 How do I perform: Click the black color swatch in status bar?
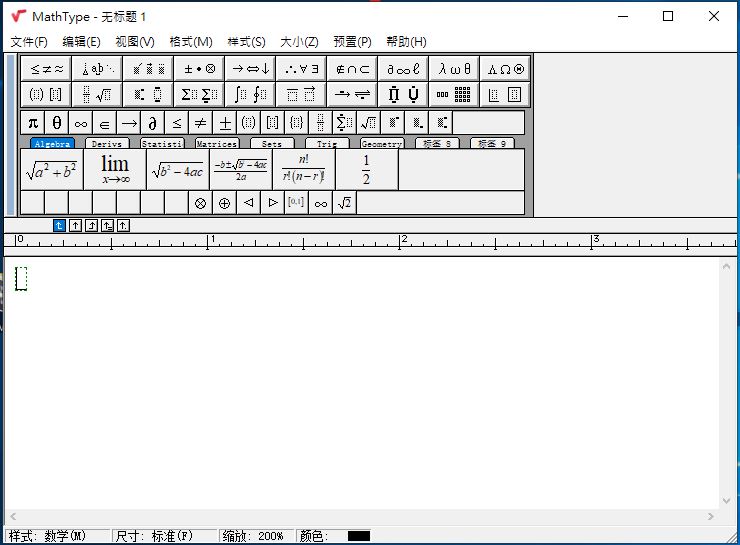(x=358, y=536)
